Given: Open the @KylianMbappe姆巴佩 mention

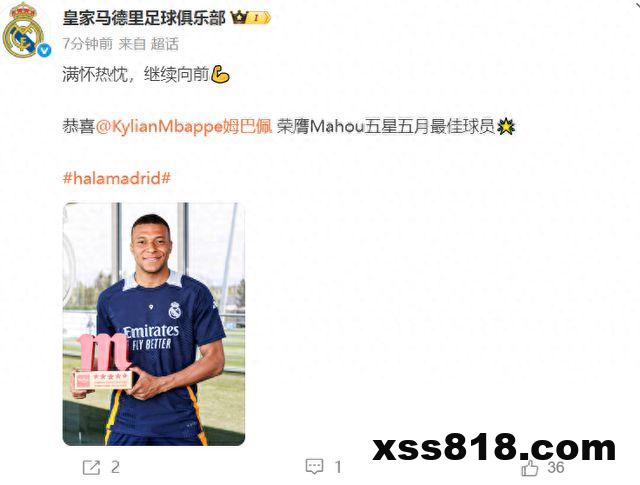Looking at the screenshot, I should [x=184, y=127].
